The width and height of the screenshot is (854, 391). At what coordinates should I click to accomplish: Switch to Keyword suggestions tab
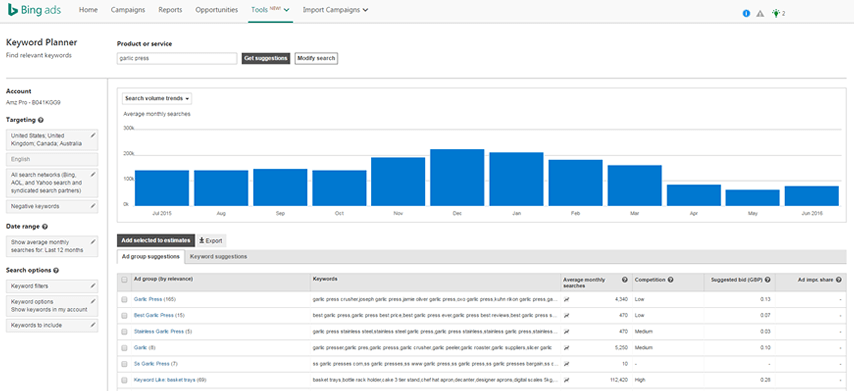pyautogui.click(x=218, y=256)
